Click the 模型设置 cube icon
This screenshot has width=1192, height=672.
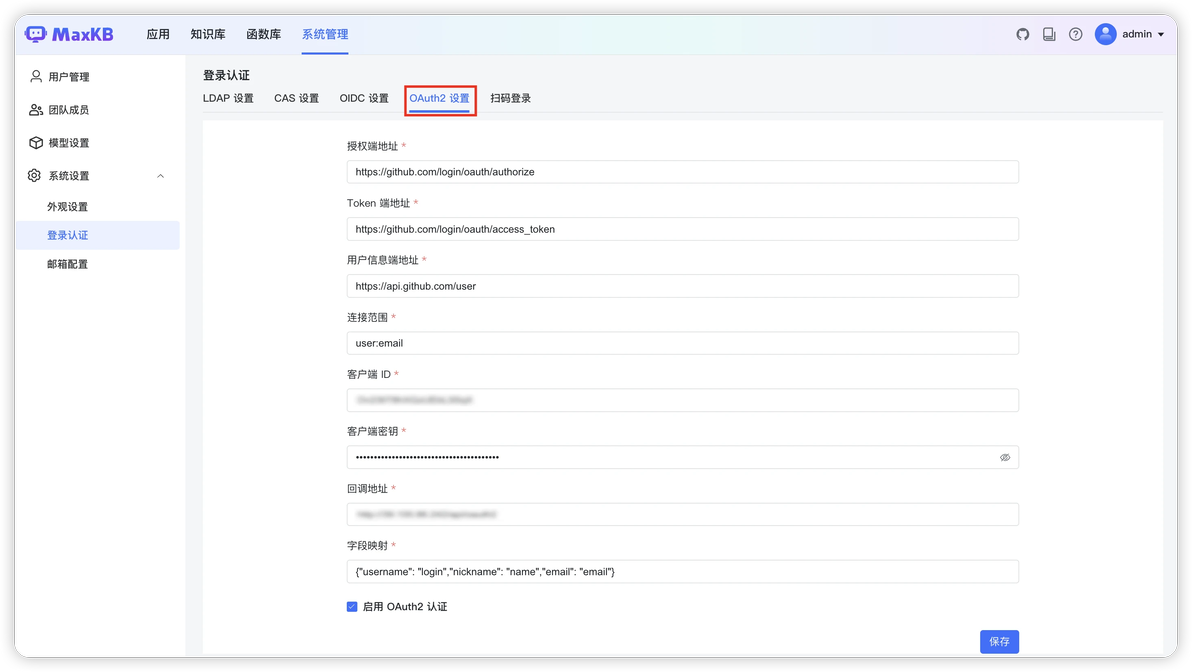[36, 143]
